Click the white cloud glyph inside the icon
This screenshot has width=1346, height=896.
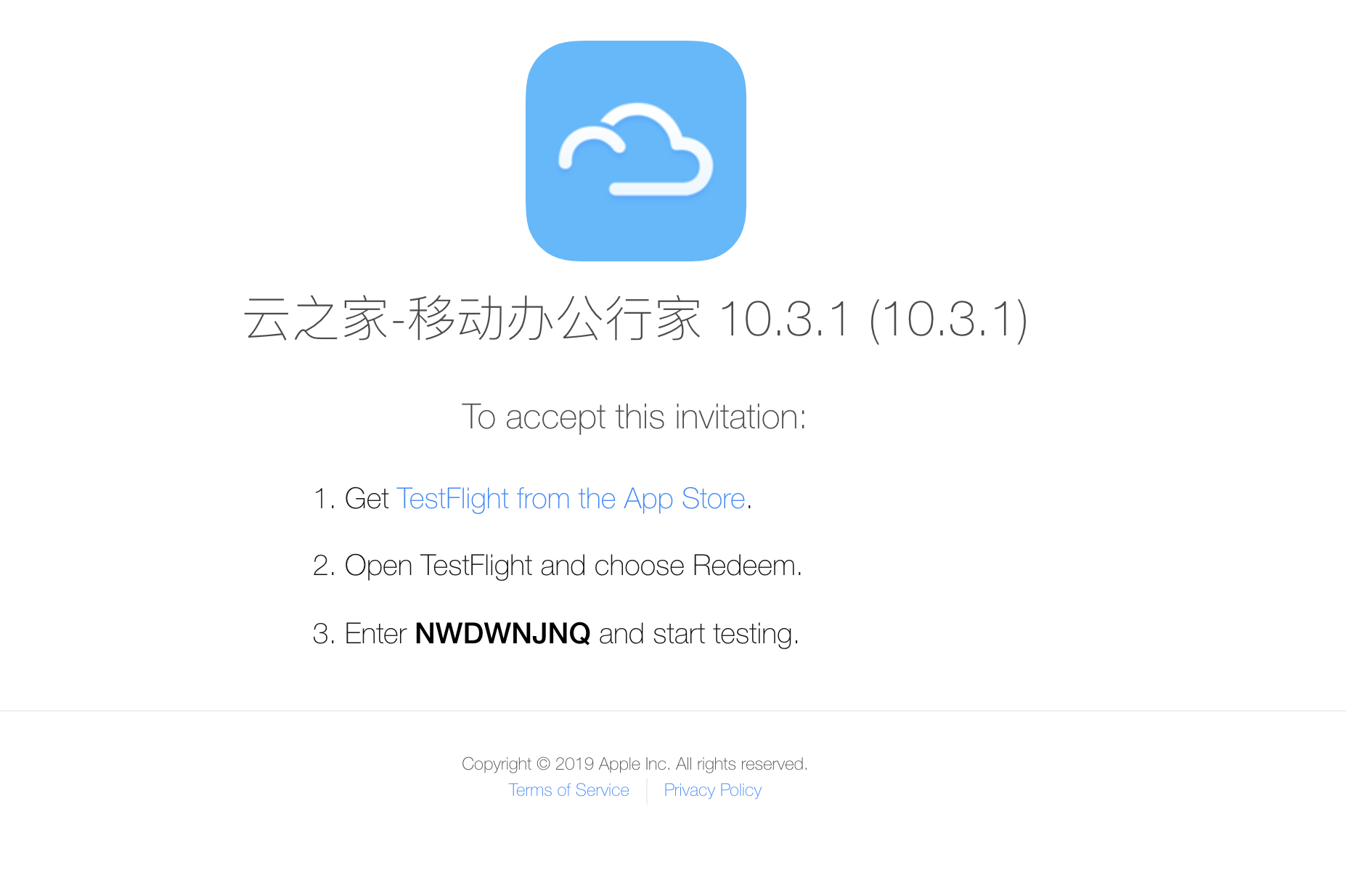pos(636,150)
